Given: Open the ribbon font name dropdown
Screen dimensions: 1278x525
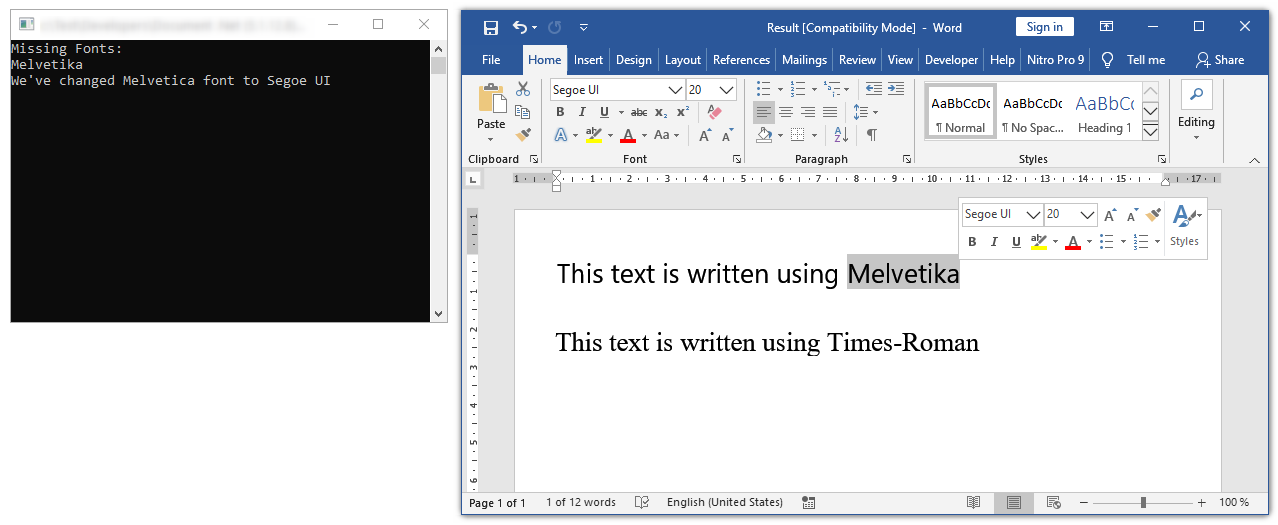Looking at the screenshot, I should [x=675, y=90].
